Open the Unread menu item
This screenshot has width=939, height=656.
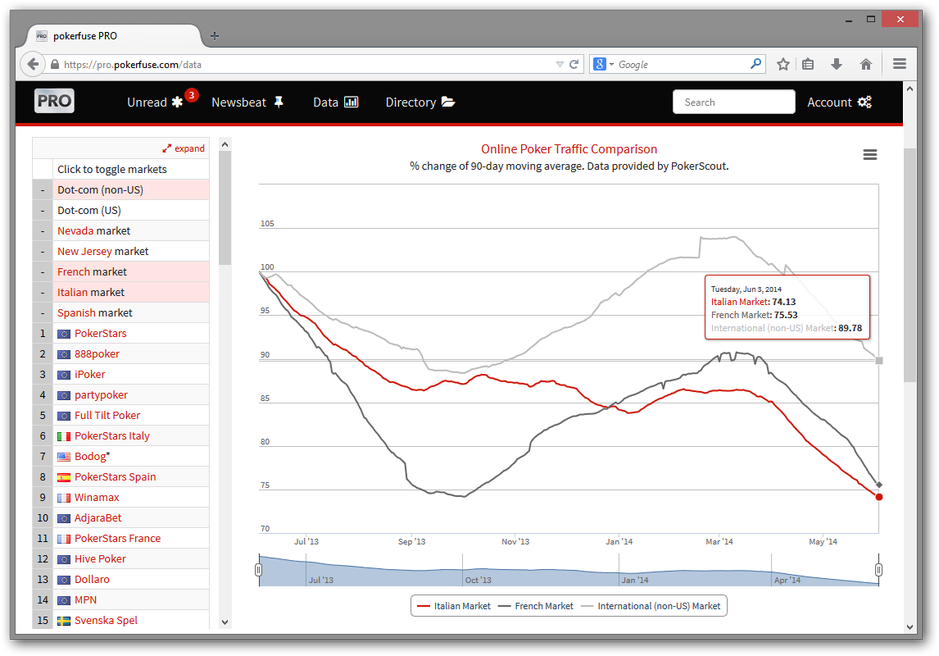(155, 102)
